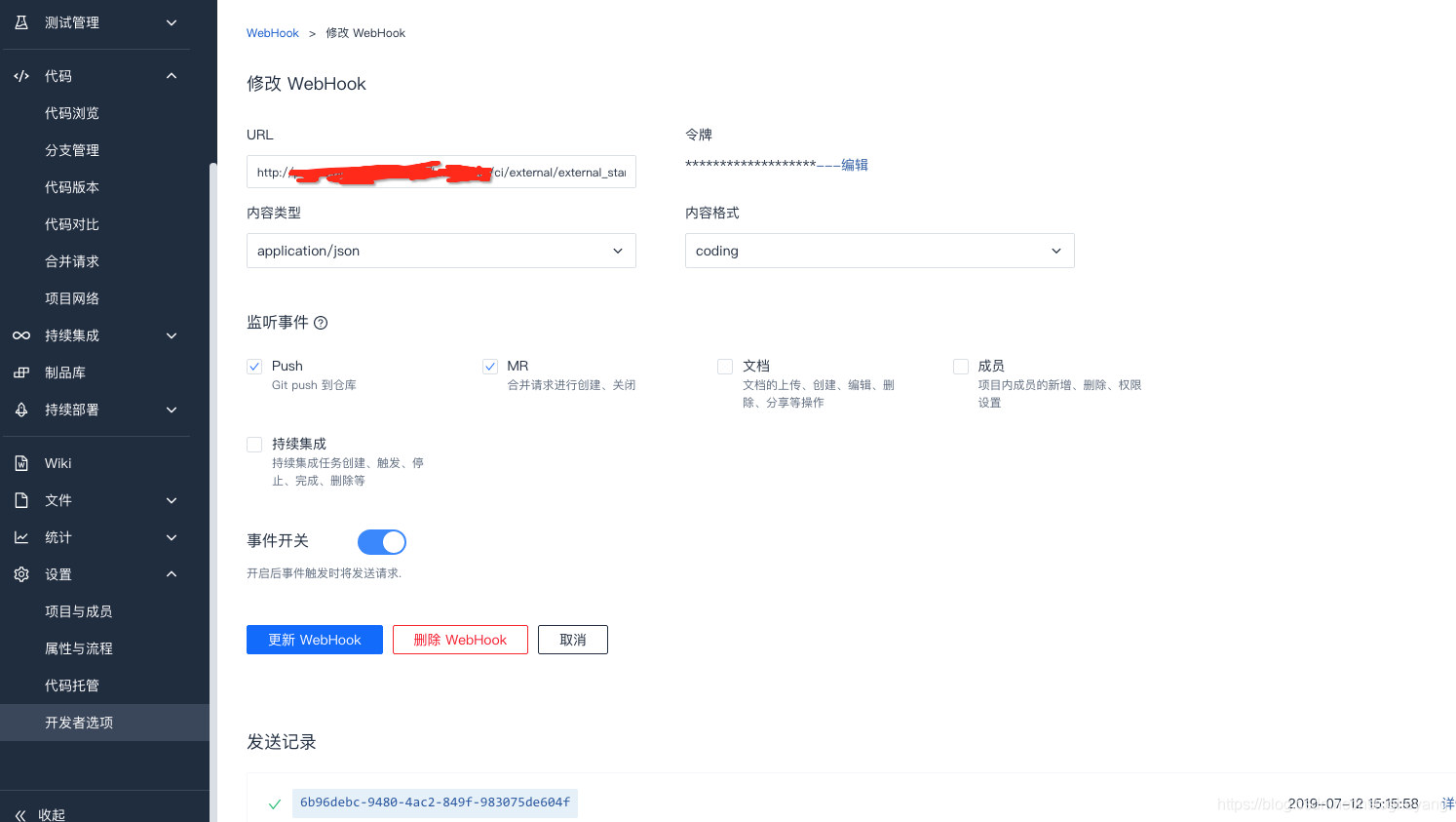1456x822 pixels.
Task: Click the 删除 WebHook button
Action: pos(460,640)
